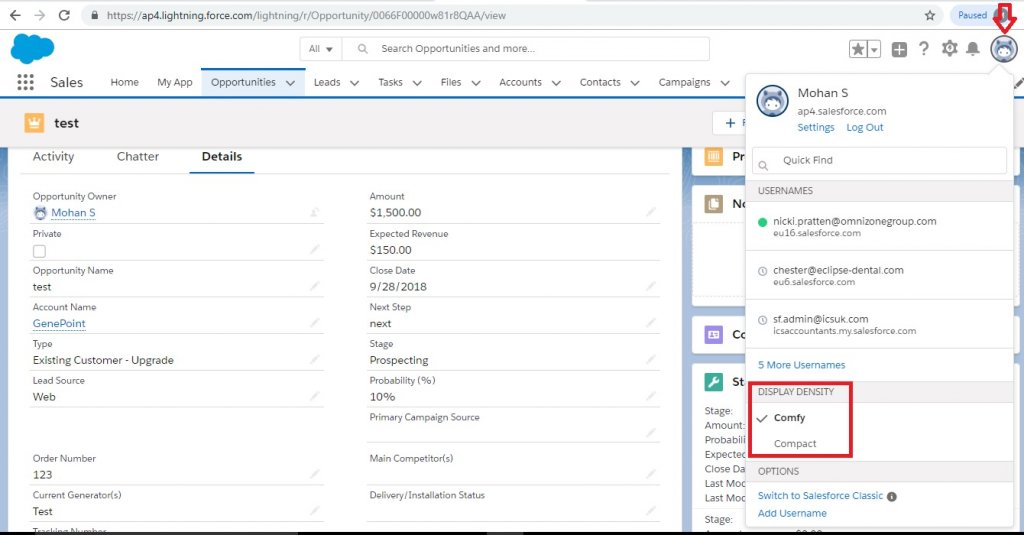The image size is (1024, 535).
Task: Open Settings link in profile panel
Action: 816,127
